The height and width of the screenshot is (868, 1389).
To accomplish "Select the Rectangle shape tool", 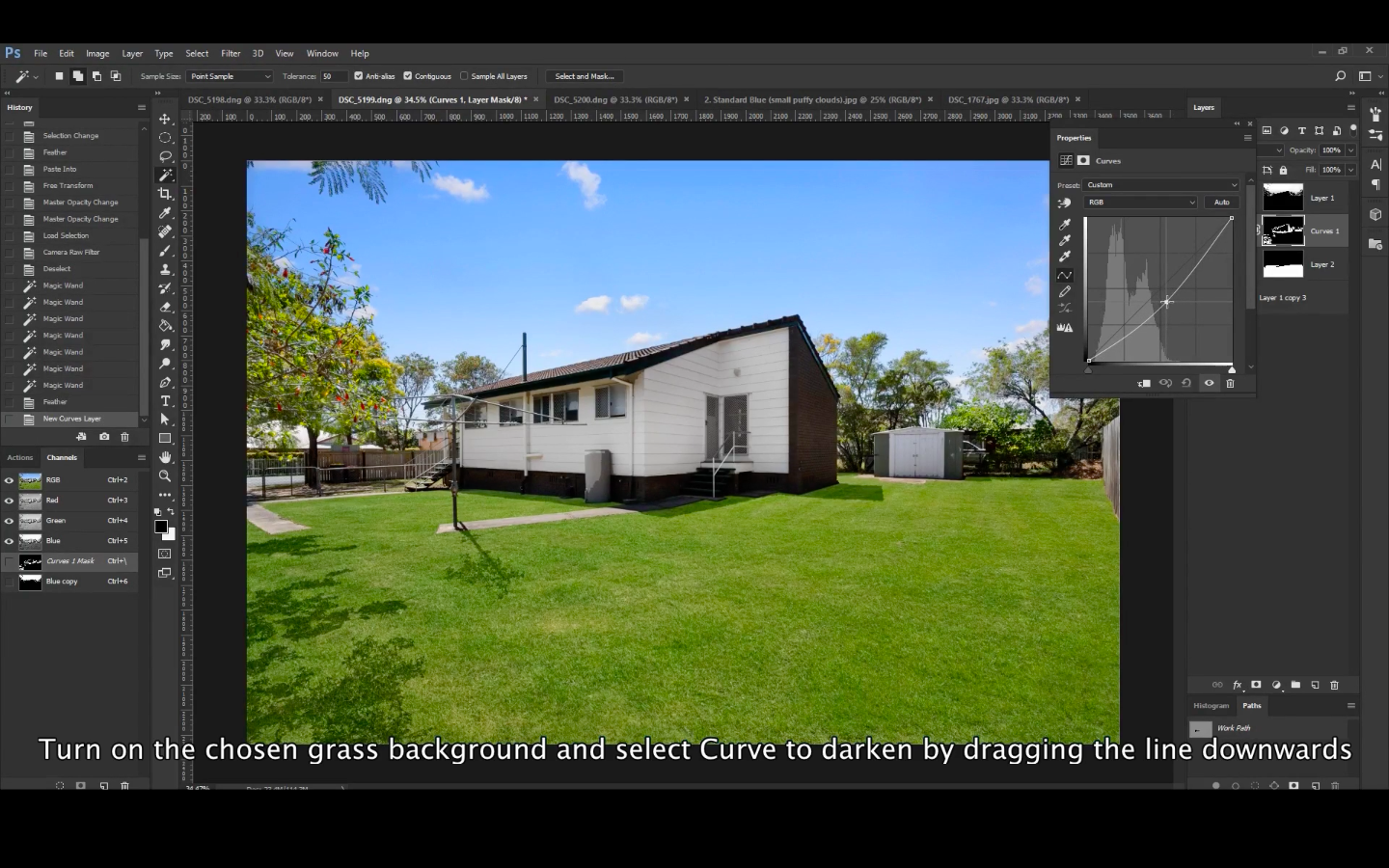I will [x=165, y=439].
